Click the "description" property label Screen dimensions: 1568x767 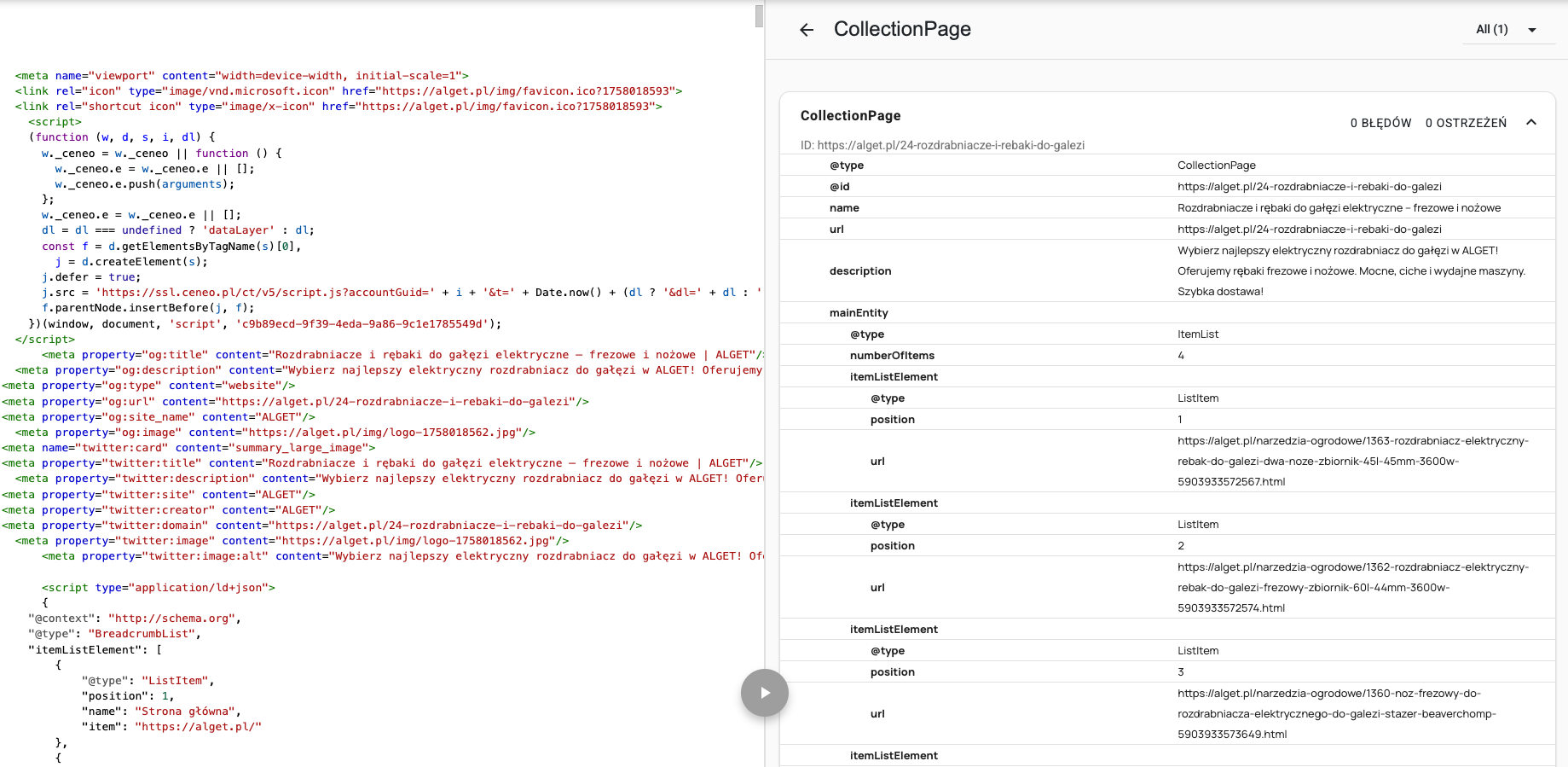(x=860, y=270)
